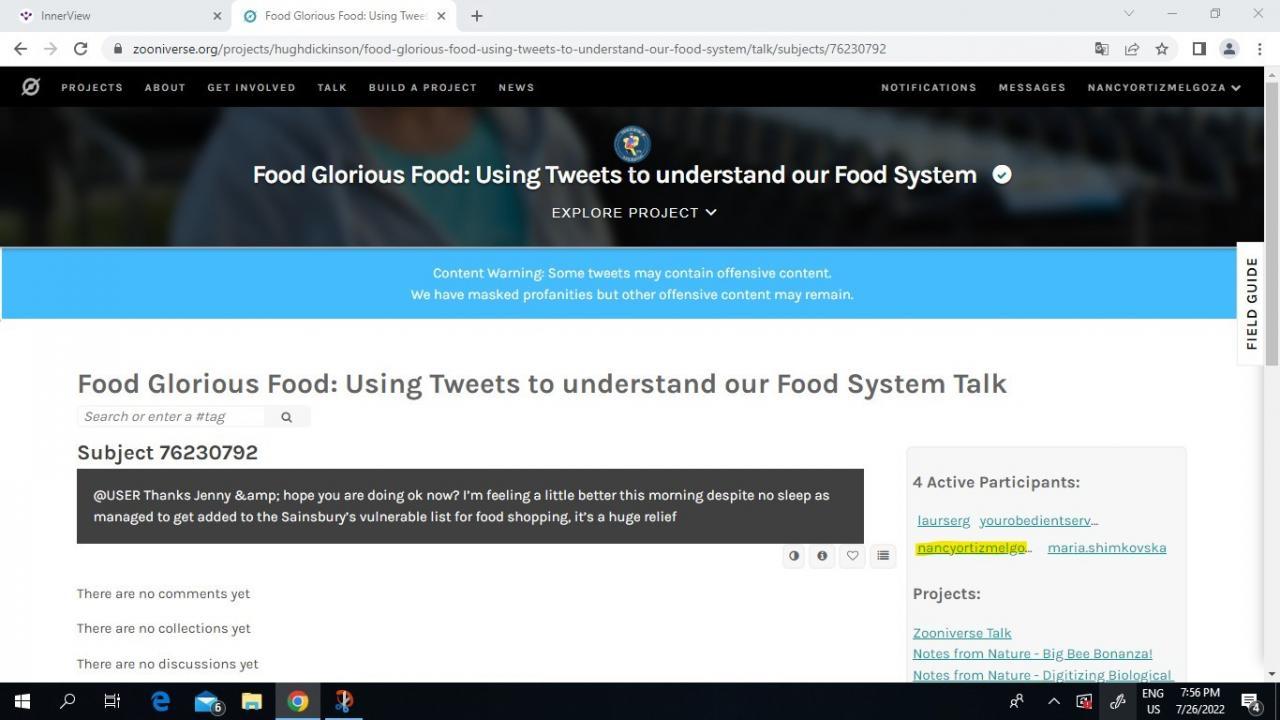Open the tab search dropdown
The image size is (1280, 720).
[1129, 14]
